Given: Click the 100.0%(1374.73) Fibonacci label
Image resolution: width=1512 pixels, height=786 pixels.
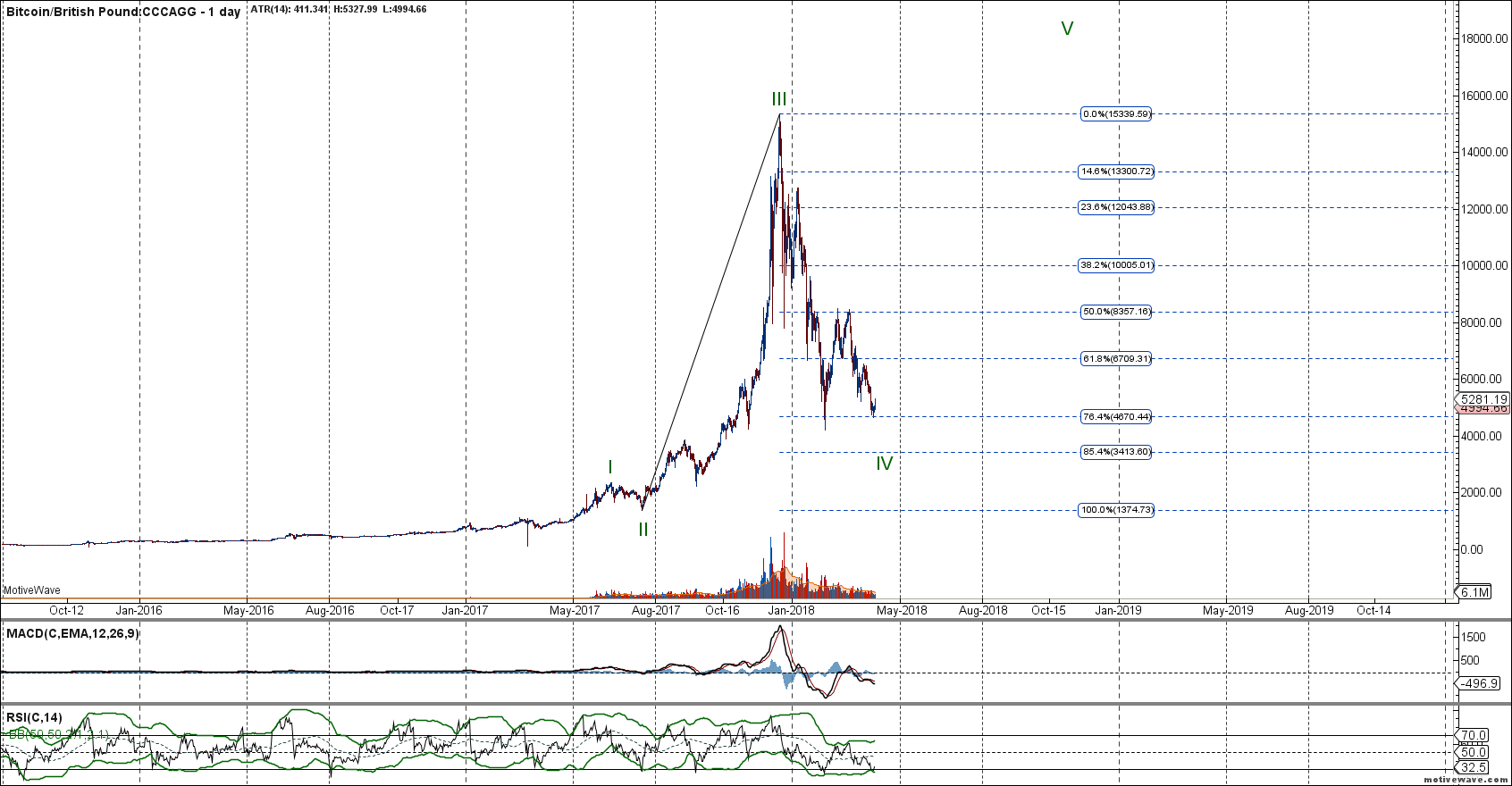Looking at the screenshot, I should 1116,510.
